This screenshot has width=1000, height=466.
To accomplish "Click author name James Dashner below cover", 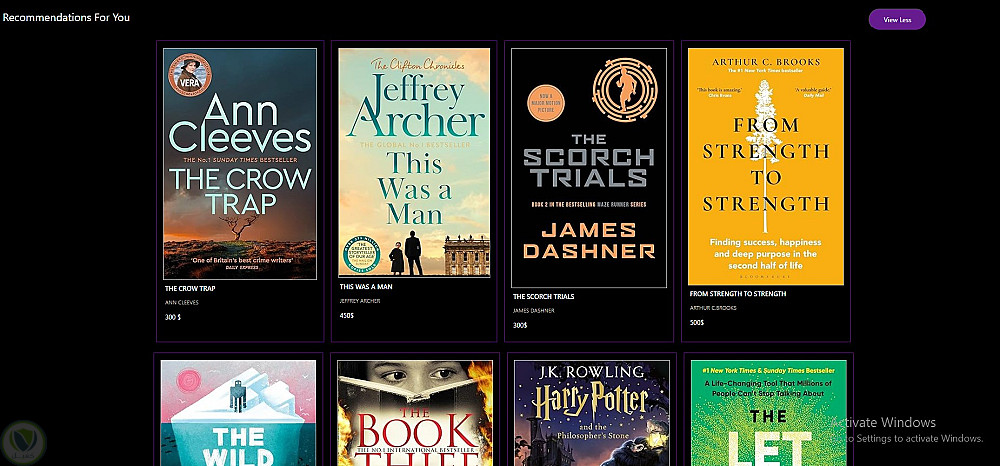I will point(534,310).
